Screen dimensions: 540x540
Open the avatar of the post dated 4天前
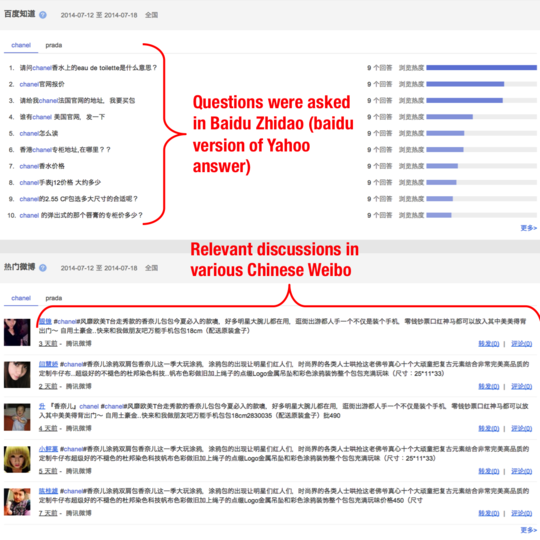[17, 417]
